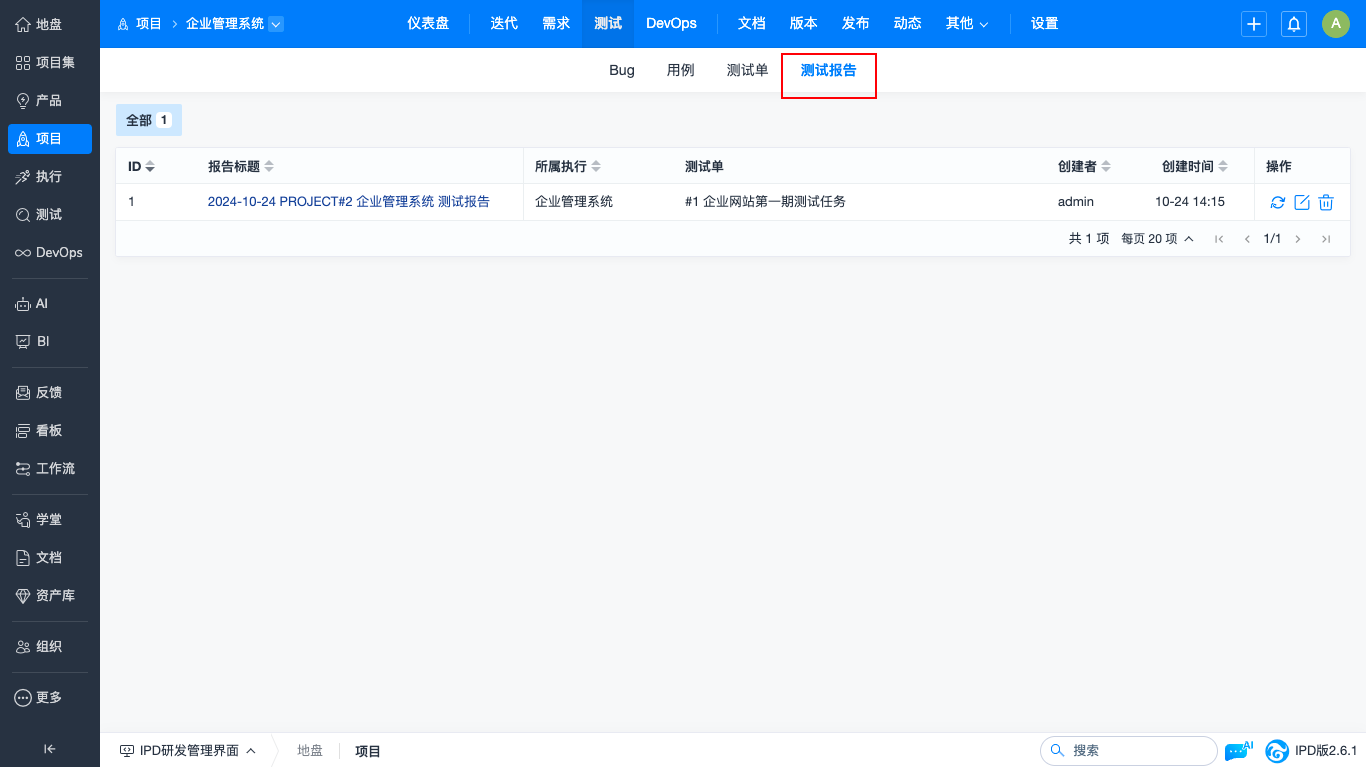Open the 版本 tab

pos(804,24)
